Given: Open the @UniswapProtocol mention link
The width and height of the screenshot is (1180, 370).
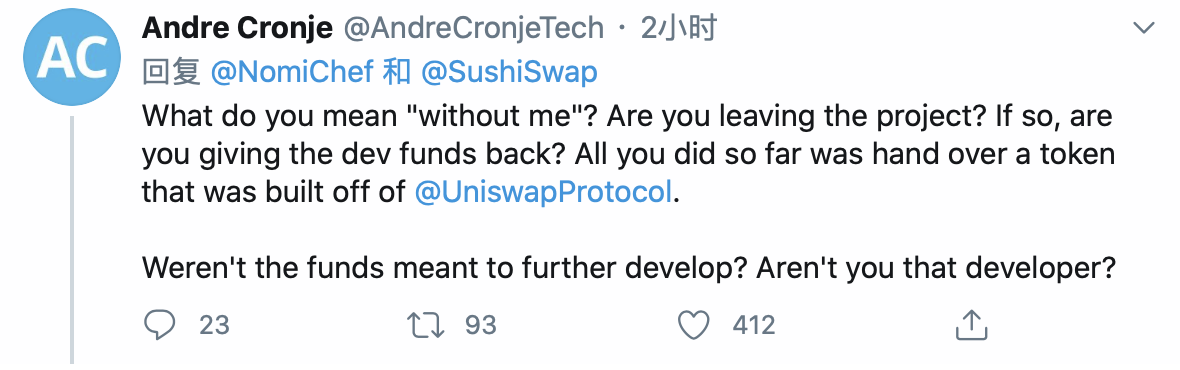Looking at the screenshot, I should (x=542, y=192).
